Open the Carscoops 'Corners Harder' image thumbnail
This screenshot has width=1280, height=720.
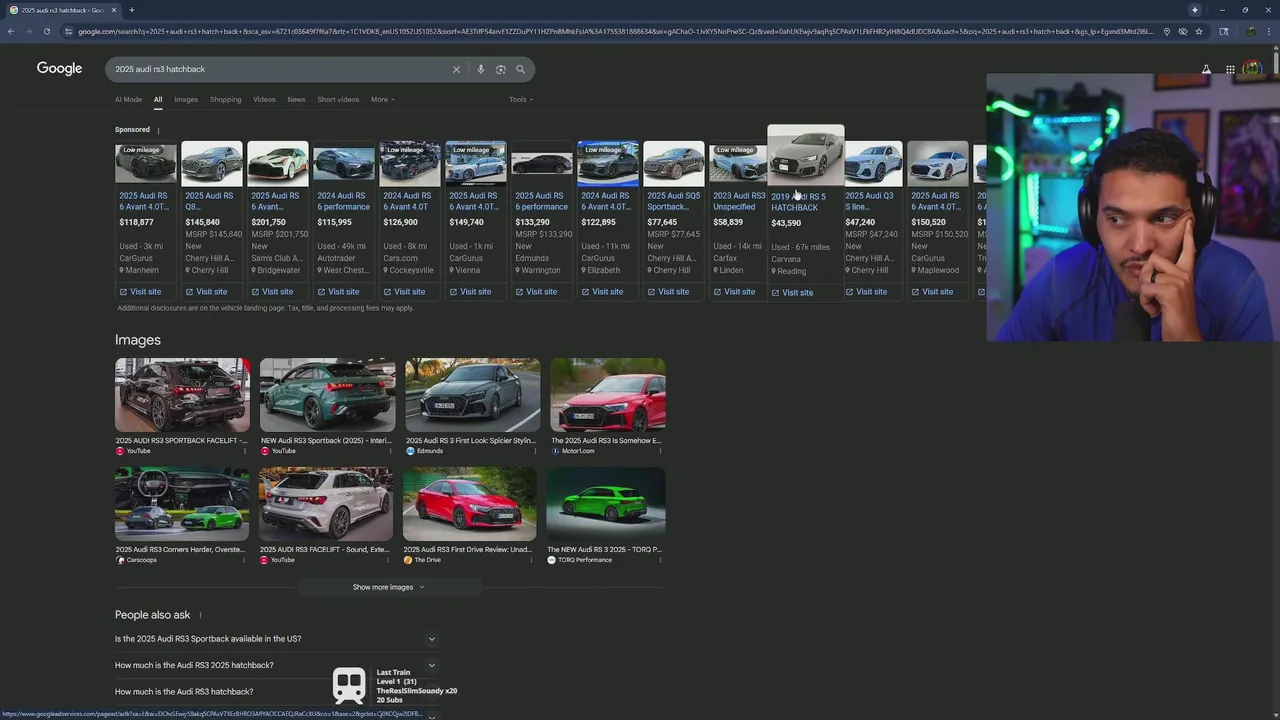(x=182, y=504)
